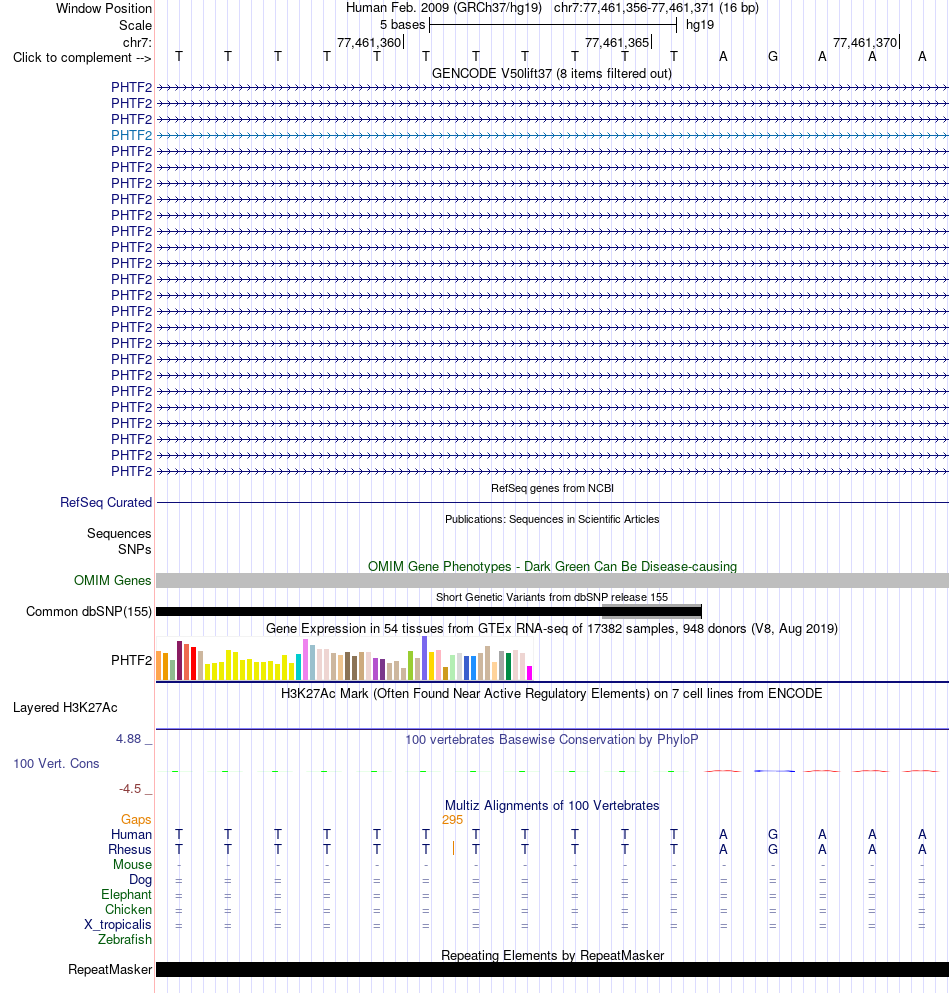Click the blue PhyloP conservation mark under G
The width and height of the screenshot is (950, 993).
[775, 771]
